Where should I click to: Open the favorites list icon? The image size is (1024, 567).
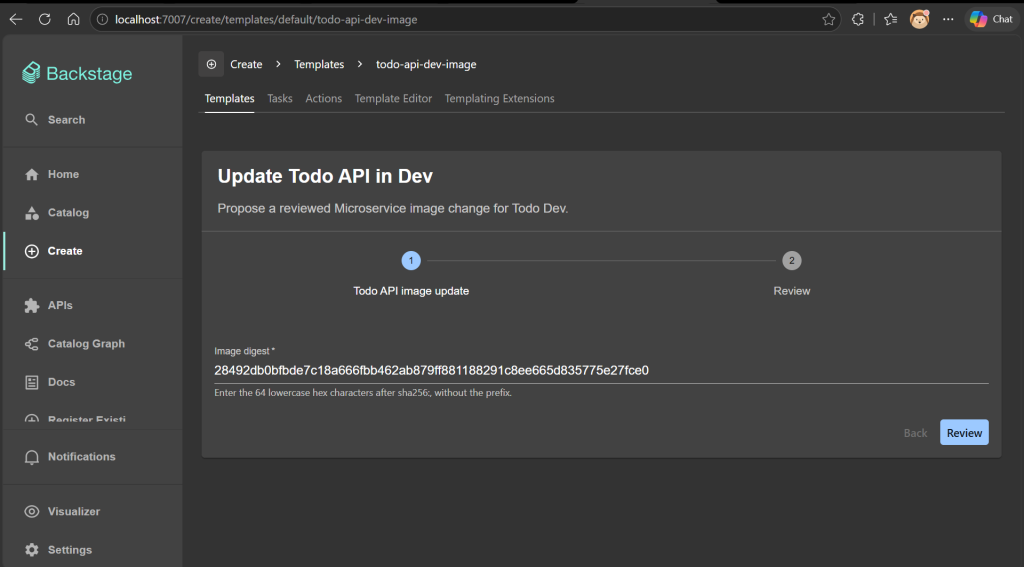coord(891,20)
